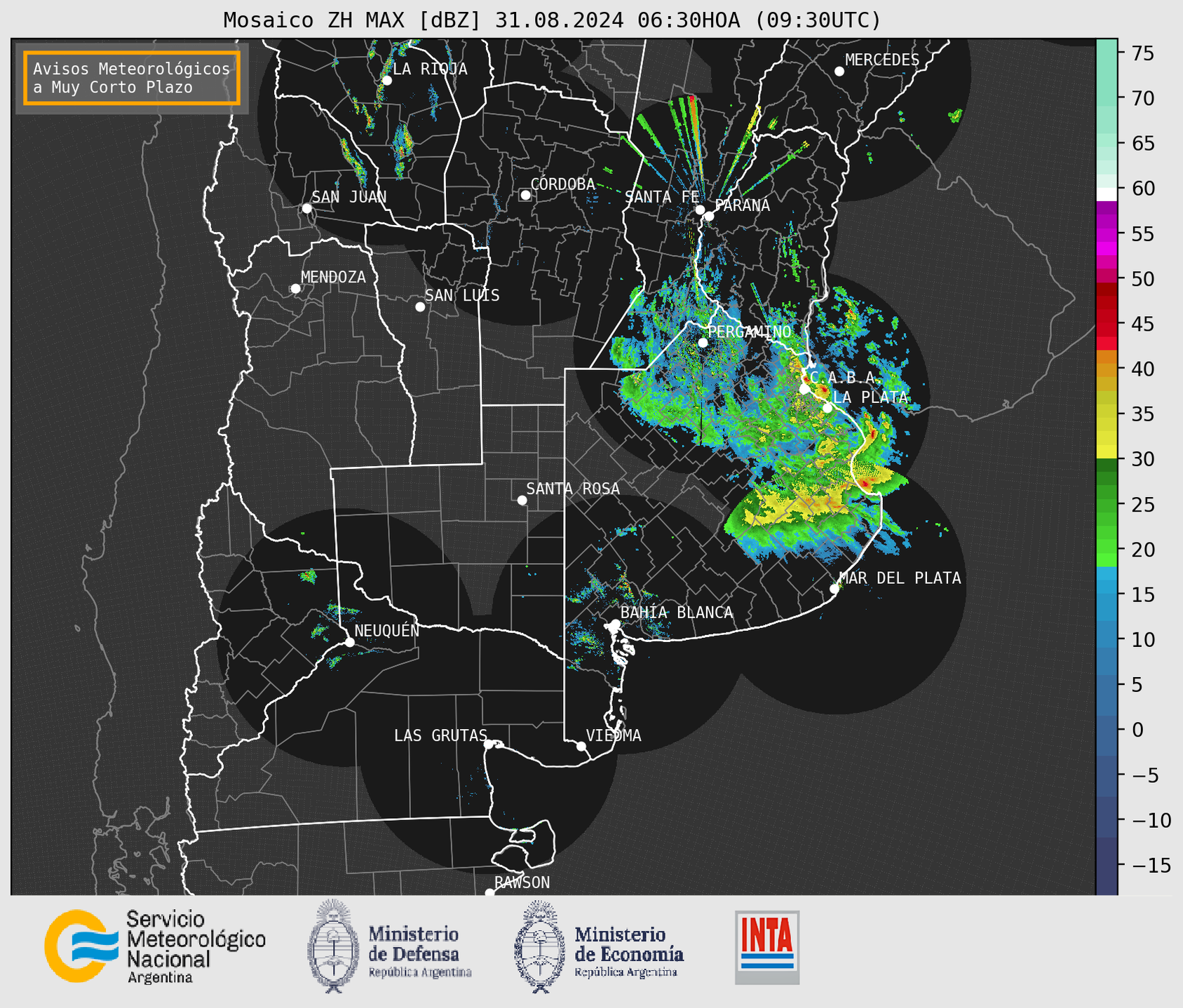Screen dimensions: 1183x1008
Task: Click the 0 value on color scale
Action: (1138, 730)
